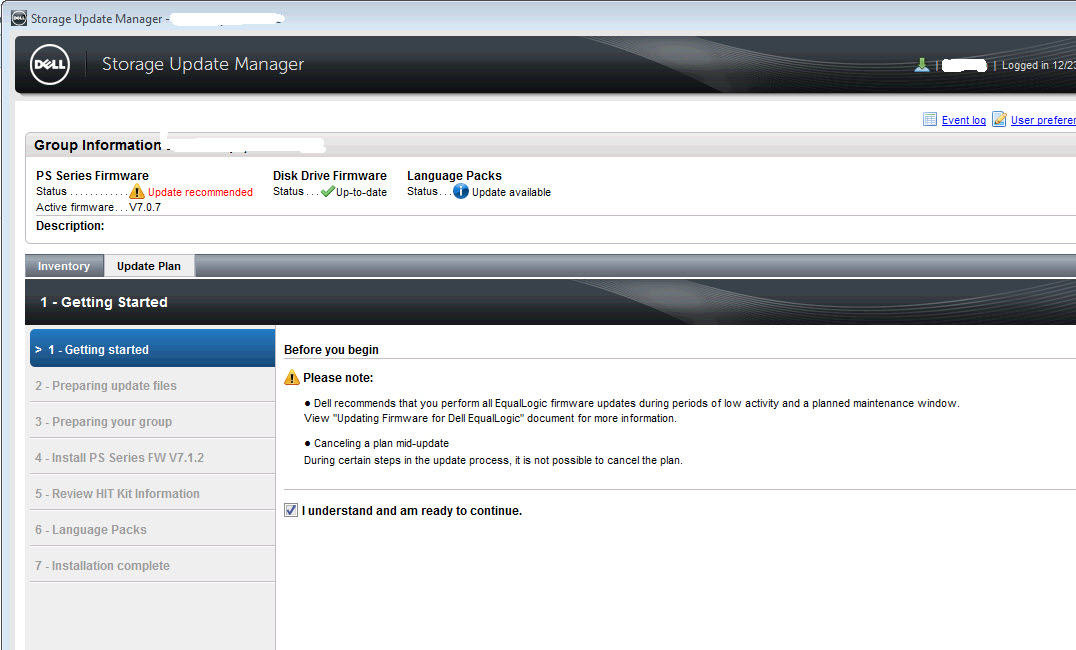Click 'During certain steps in the update process' text
1076x650 pixels.
(493, 461)
